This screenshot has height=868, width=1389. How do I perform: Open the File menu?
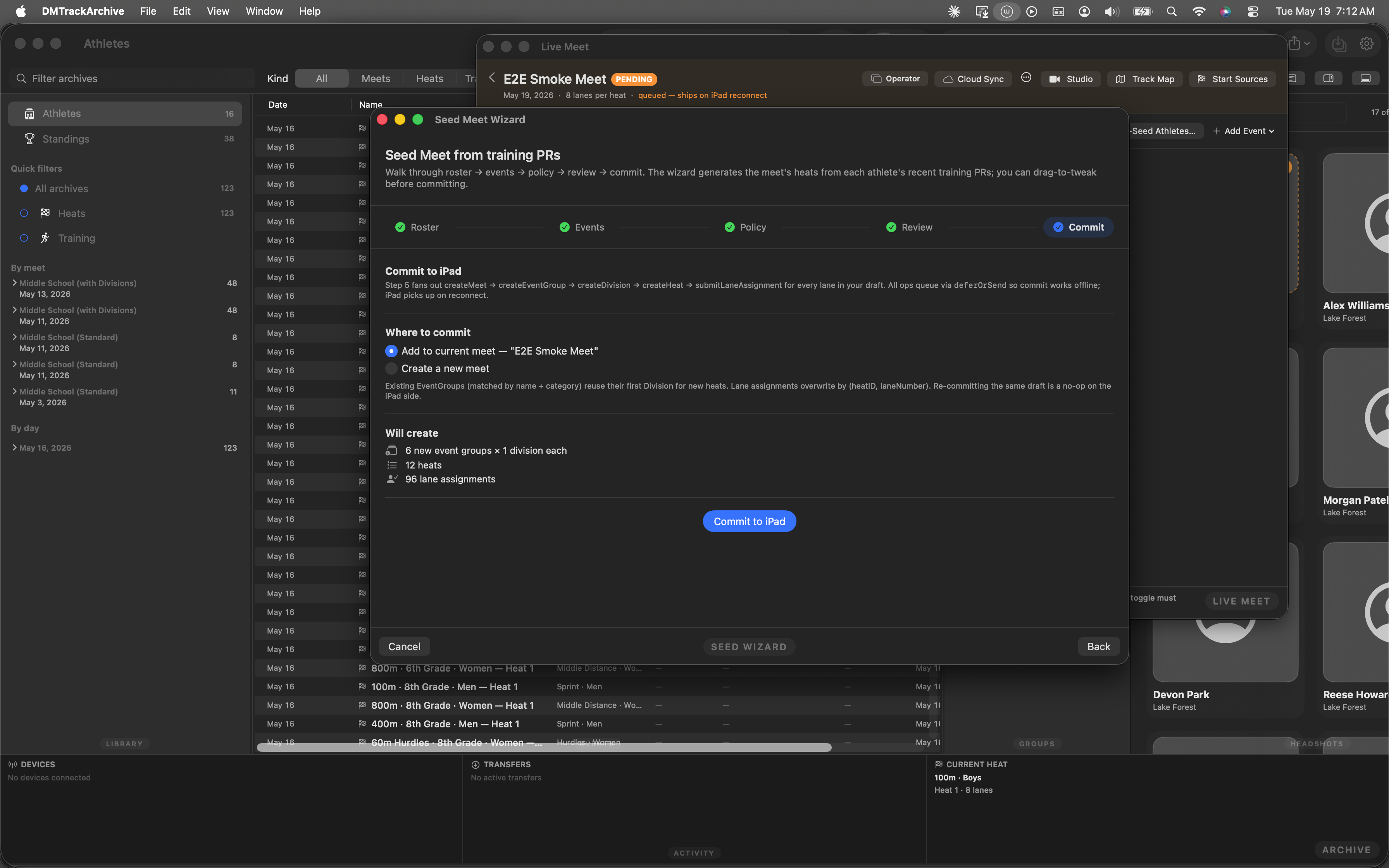[x=148, y=12]
